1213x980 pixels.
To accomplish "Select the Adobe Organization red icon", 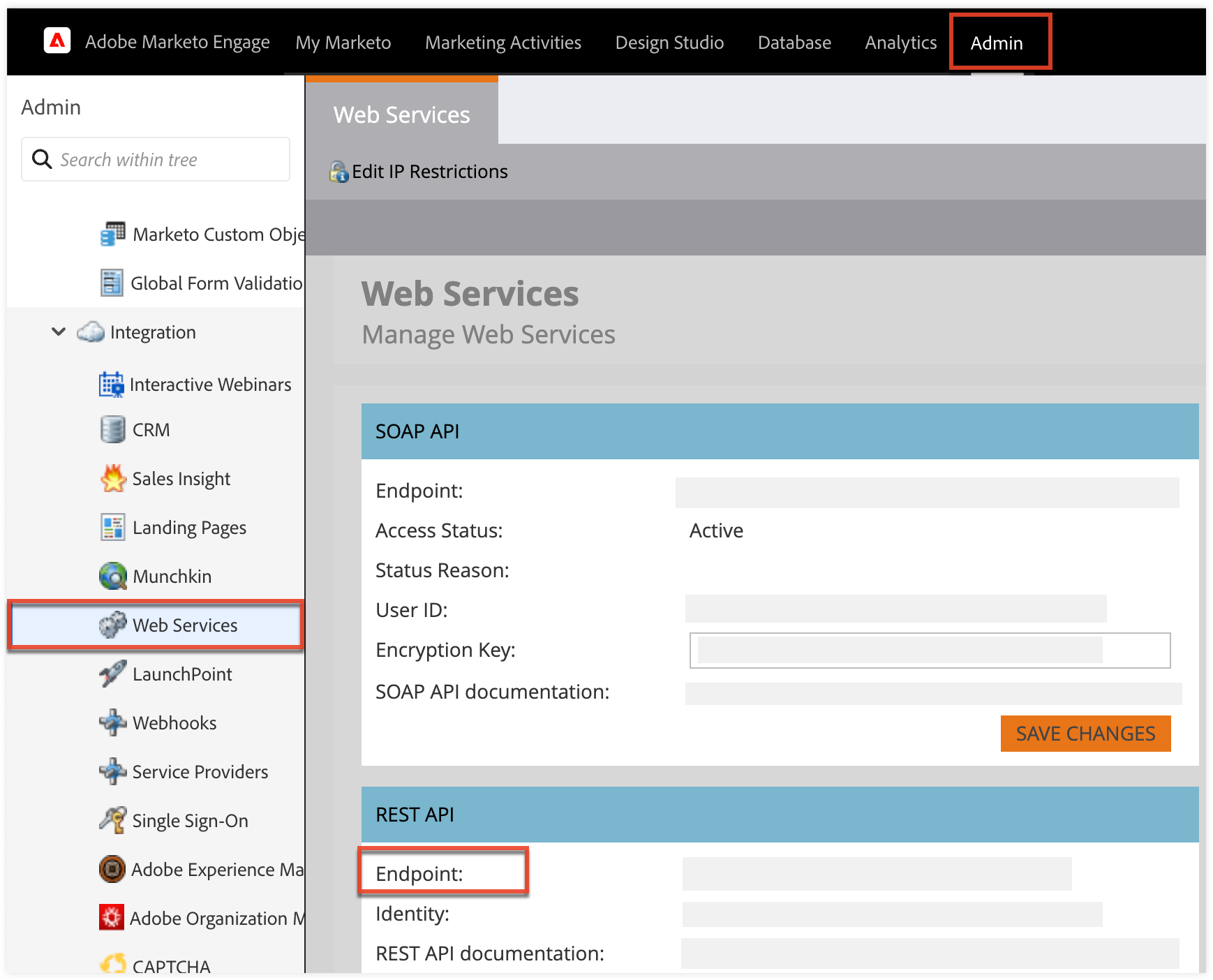I will click(x=112, y=918).
